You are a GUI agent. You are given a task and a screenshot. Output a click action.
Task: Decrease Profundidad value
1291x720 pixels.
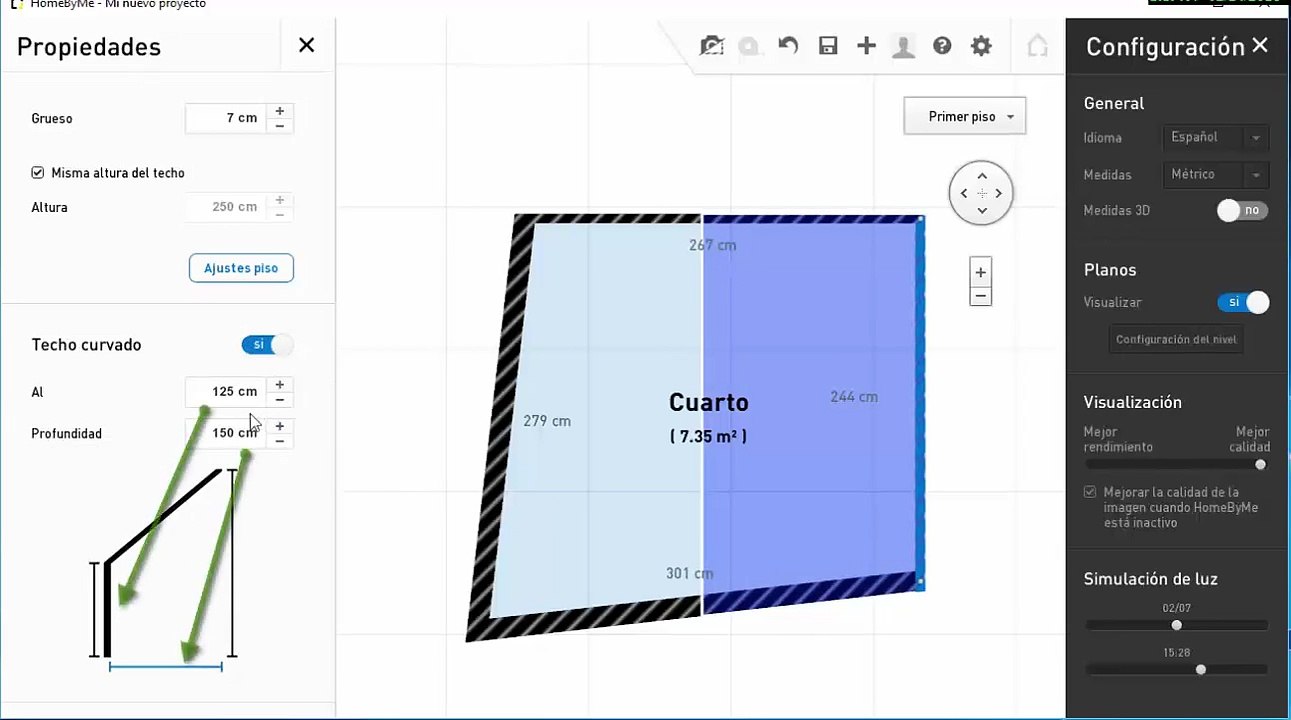[280, 440]
